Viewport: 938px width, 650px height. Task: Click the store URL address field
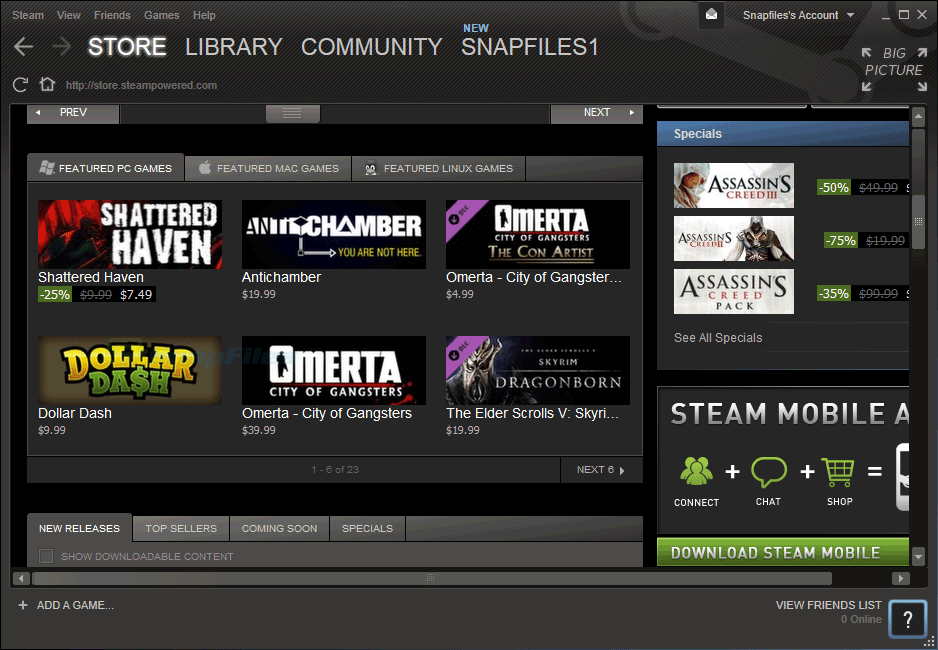coord(141,86)
